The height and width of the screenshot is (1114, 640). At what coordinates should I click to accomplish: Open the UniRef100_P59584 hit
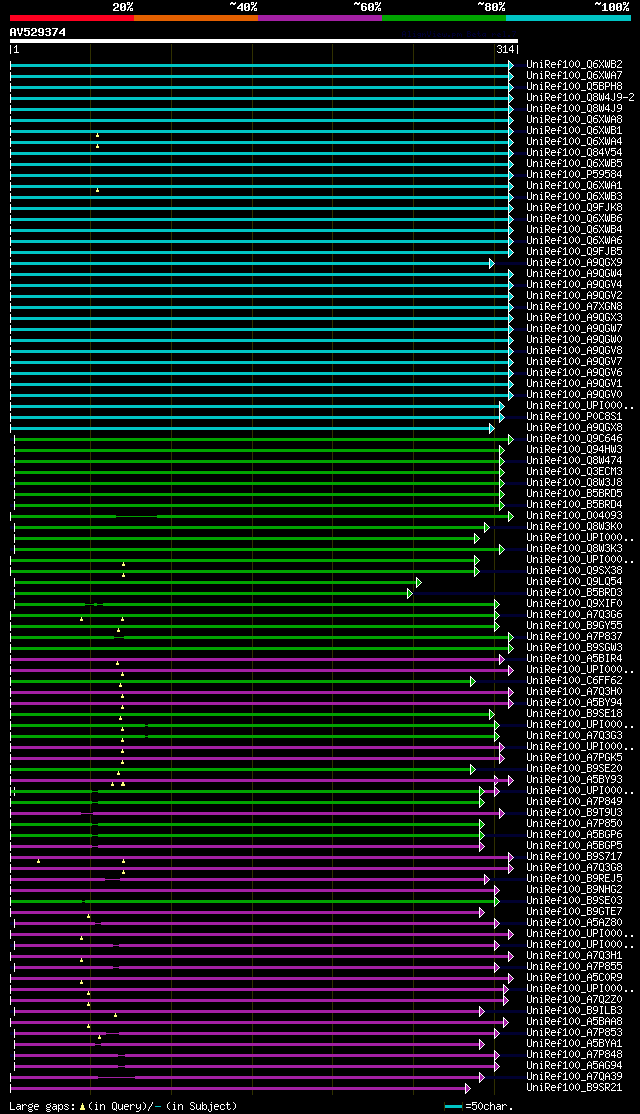click(x=574, y=174)
